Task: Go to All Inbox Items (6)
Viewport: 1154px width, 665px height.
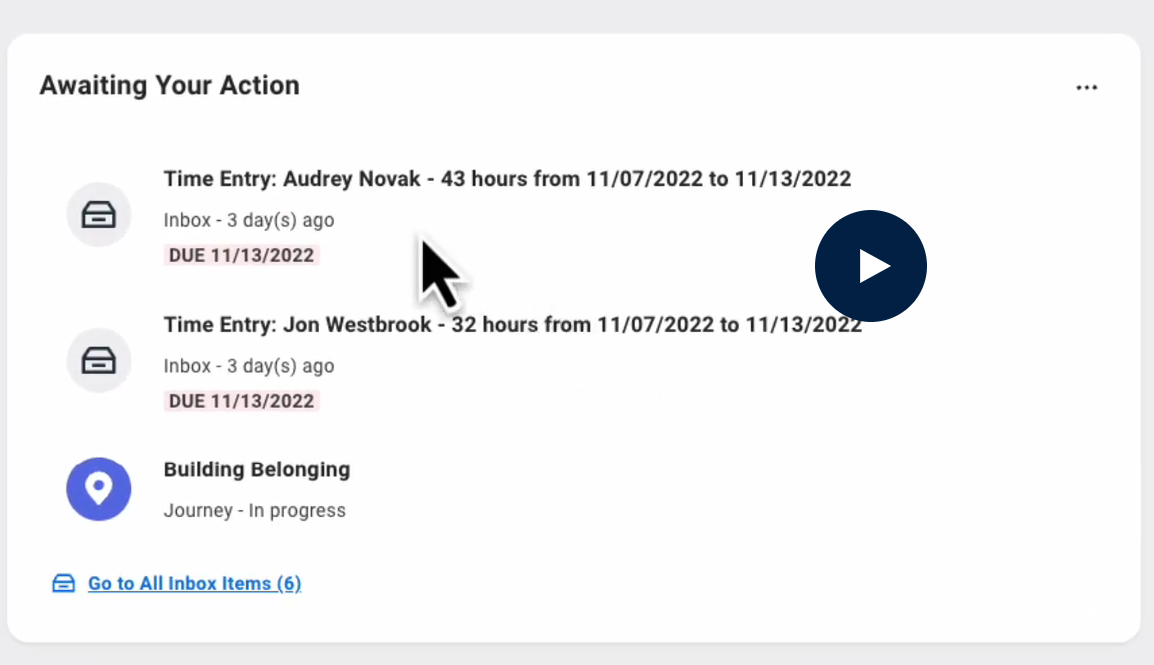Action: point(194,583)
